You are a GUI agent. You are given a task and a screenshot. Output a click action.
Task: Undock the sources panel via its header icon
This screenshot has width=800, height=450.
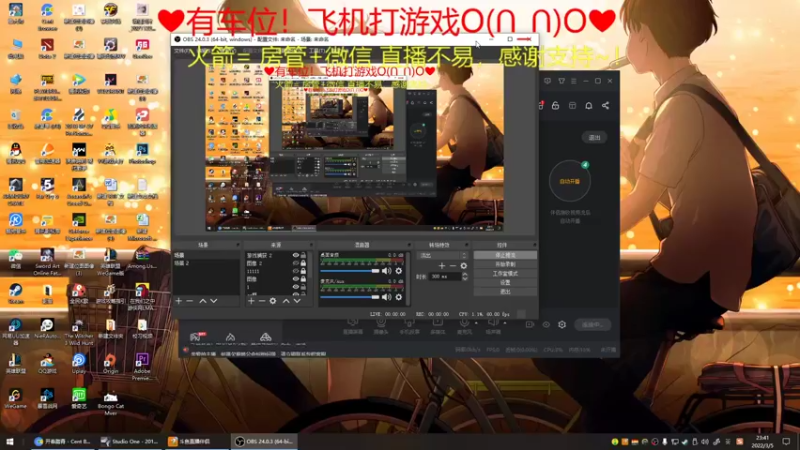click(310, 245)
